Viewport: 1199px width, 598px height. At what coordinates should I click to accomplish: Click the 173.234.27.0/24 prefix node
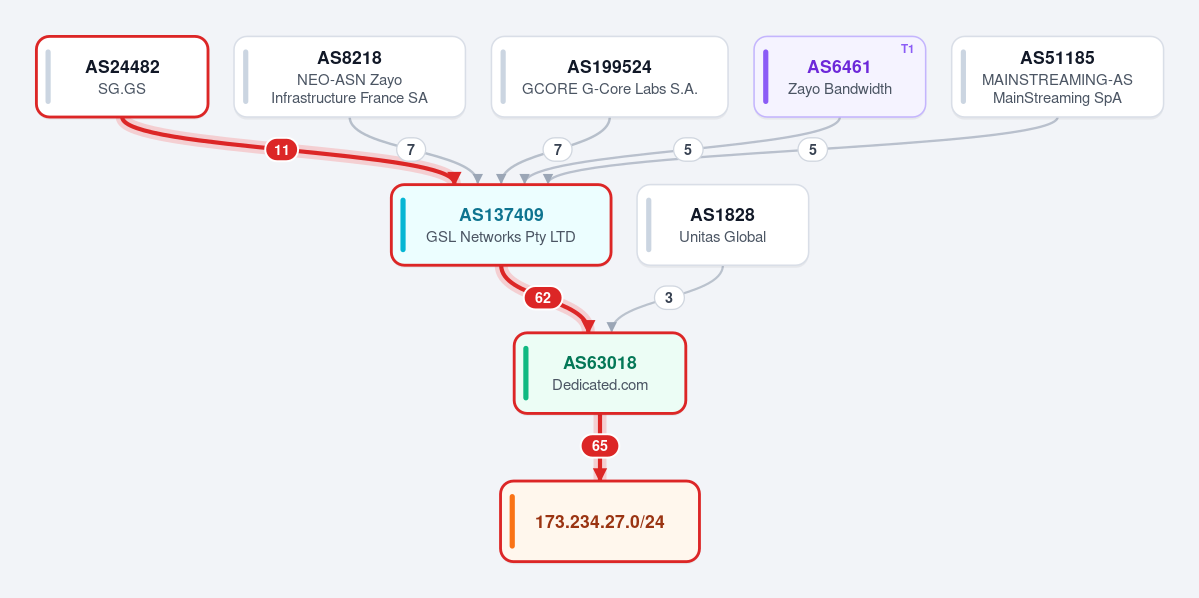(x=600, y=522)
